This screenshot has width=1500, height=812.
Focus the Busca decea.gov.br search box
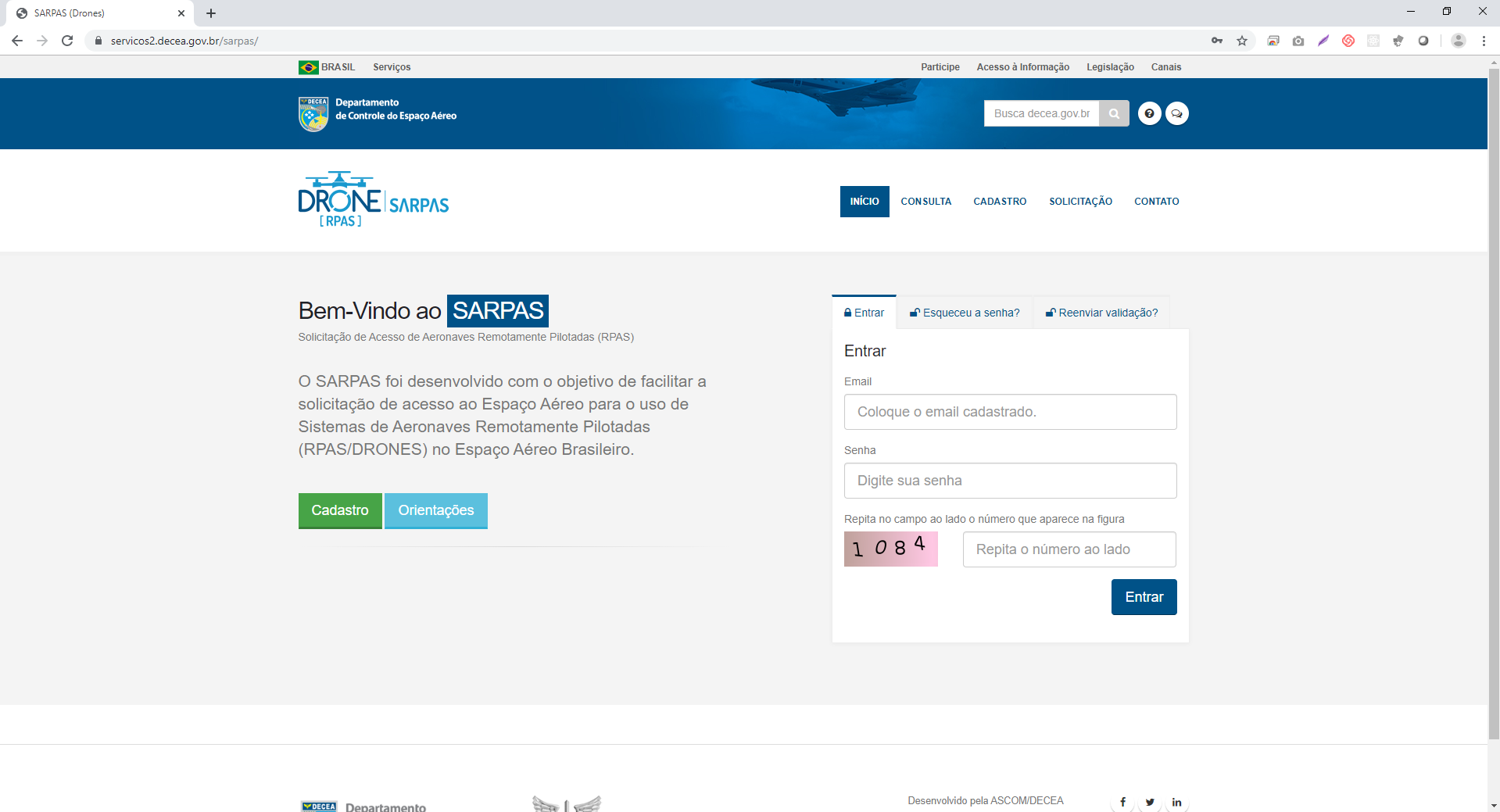coord(1041,113)
